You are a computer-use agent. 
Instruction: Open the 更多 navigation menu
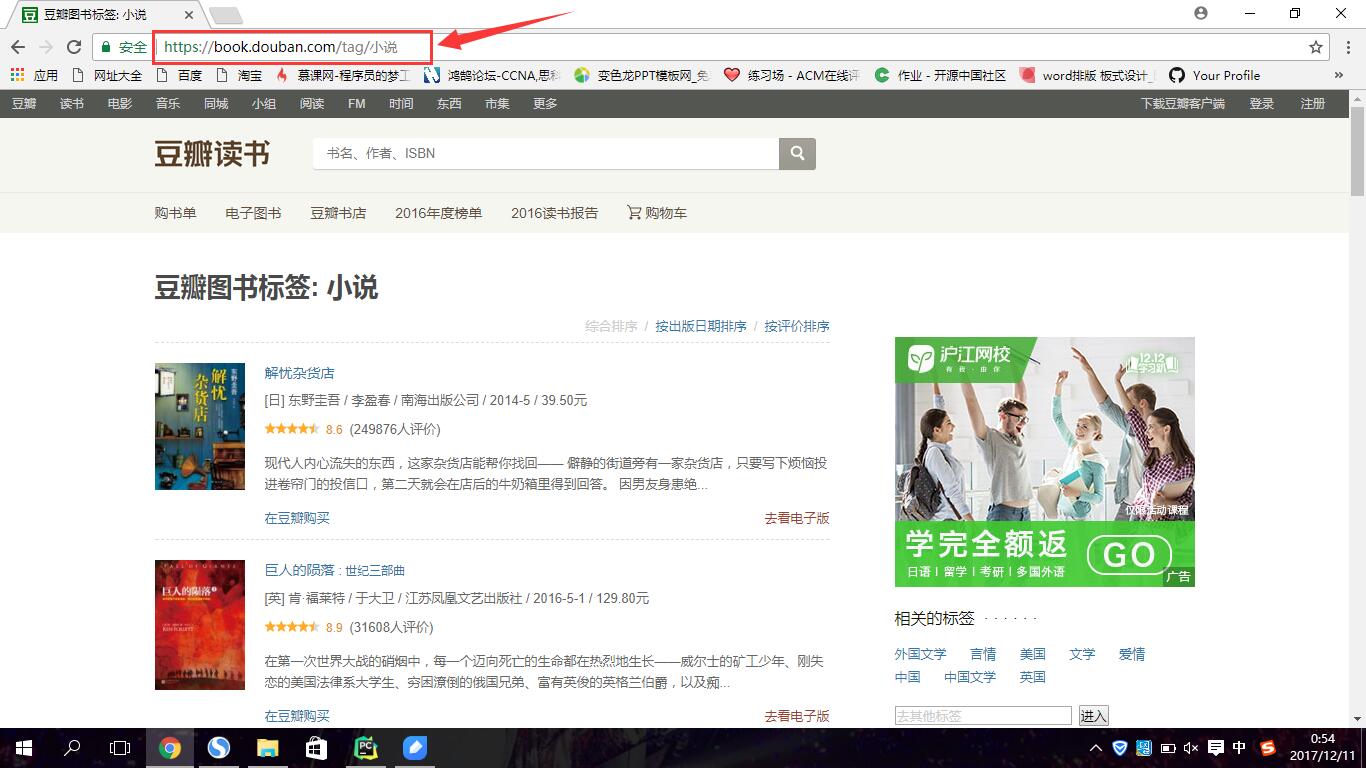coord(545,104)
